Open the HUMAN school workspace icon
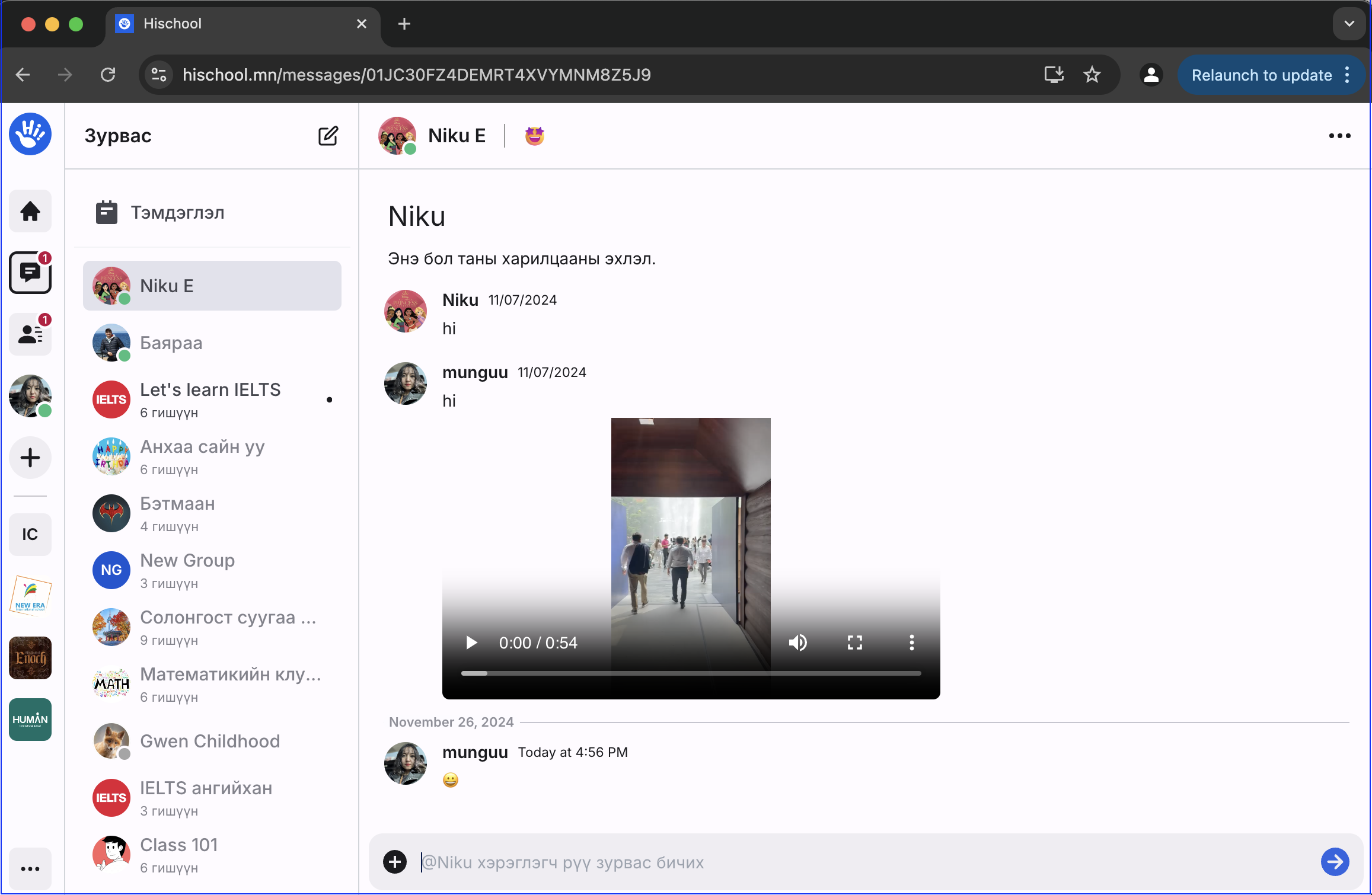This screenshot has height=895, width=1372. click(30, 720)
